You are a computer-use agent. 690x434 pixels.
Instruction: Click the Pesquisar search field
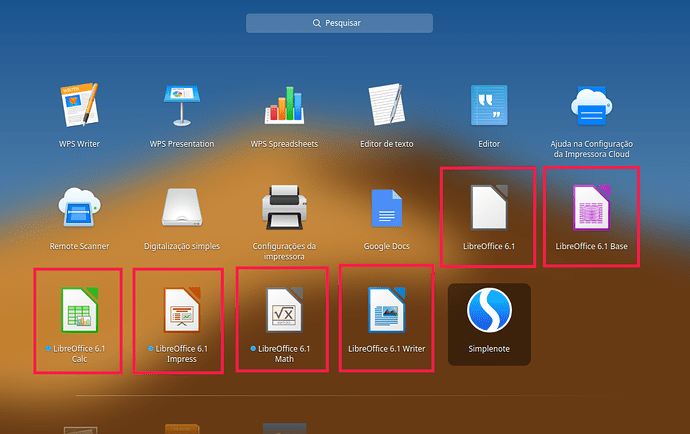(x=339, y=23)
